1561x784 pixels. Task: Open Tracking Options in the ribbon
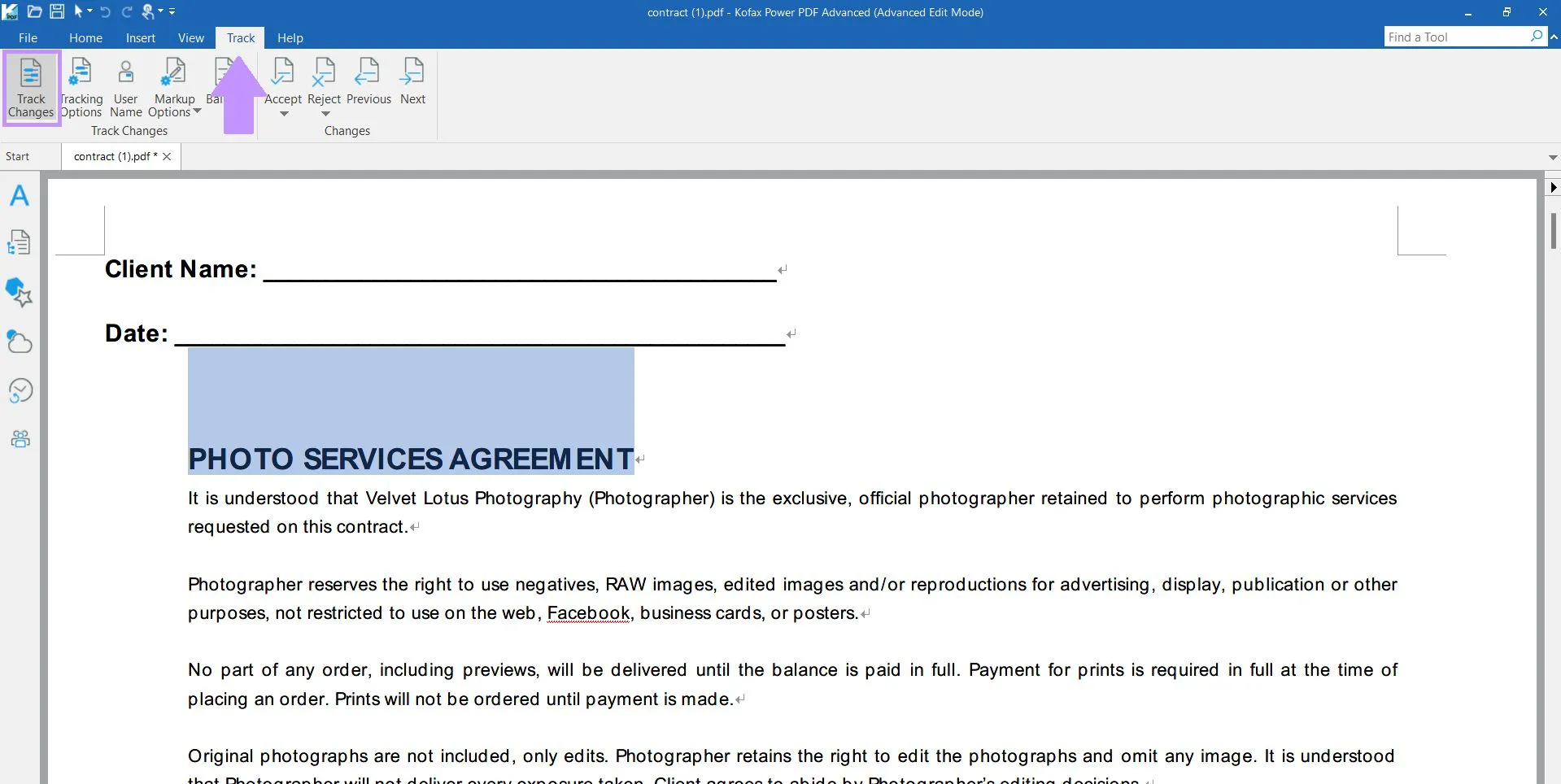click(x=81, y=87)
